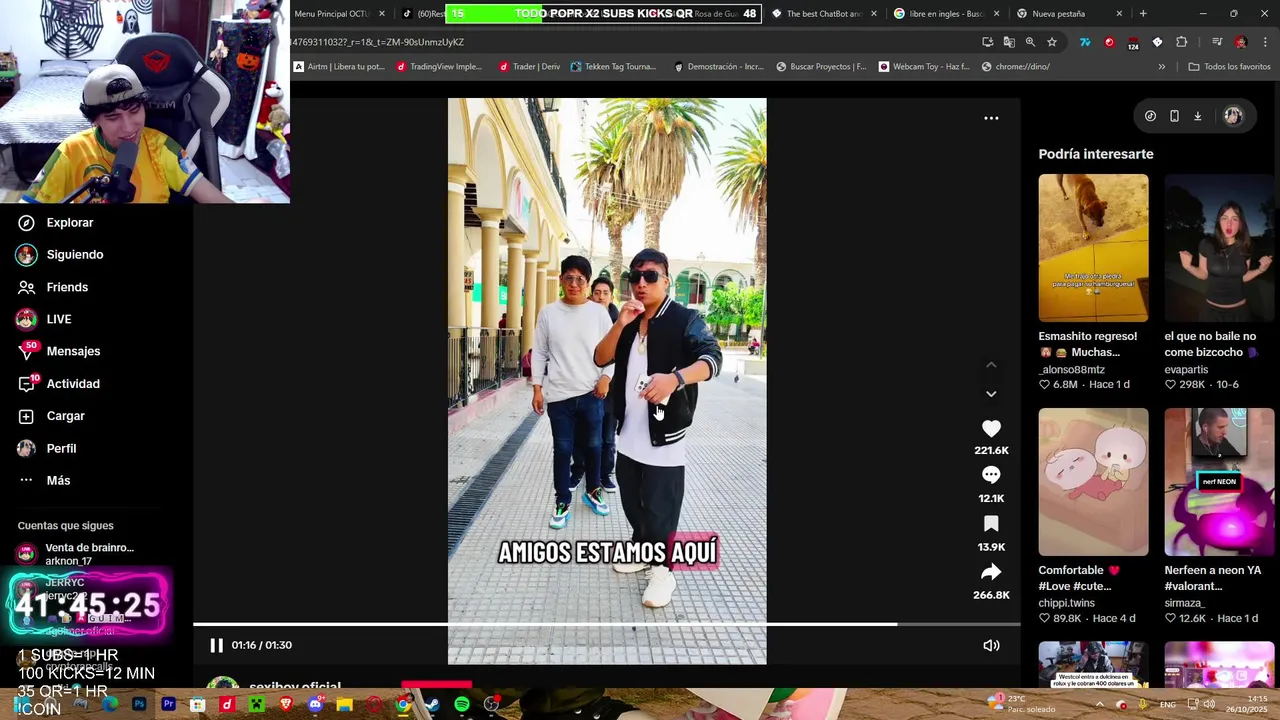Screen dimensions: 1280x720
Task: Click the phone app icon at top right
Action: coord(1174,116)
